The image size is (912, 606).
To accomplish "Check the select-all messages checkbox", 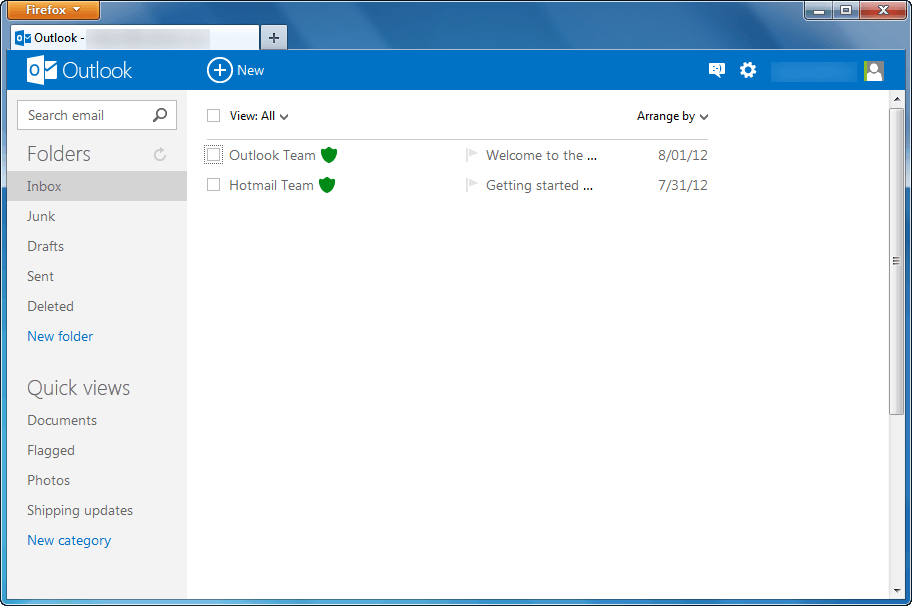I will click(x=213, y=115).
